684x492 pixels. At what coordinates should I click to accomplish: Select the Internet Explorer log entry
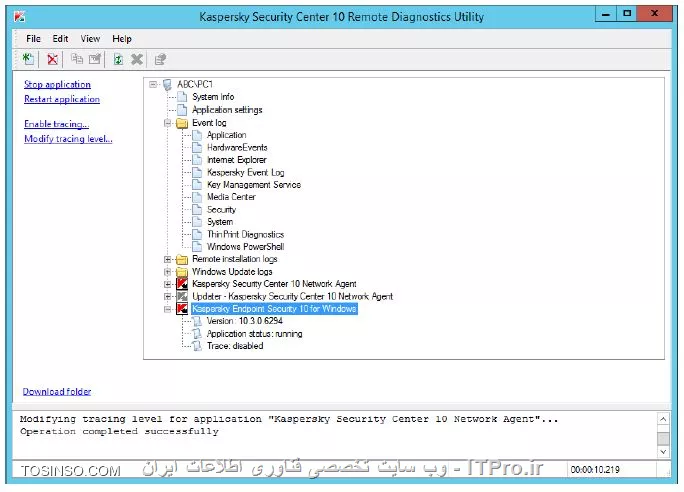237,160
